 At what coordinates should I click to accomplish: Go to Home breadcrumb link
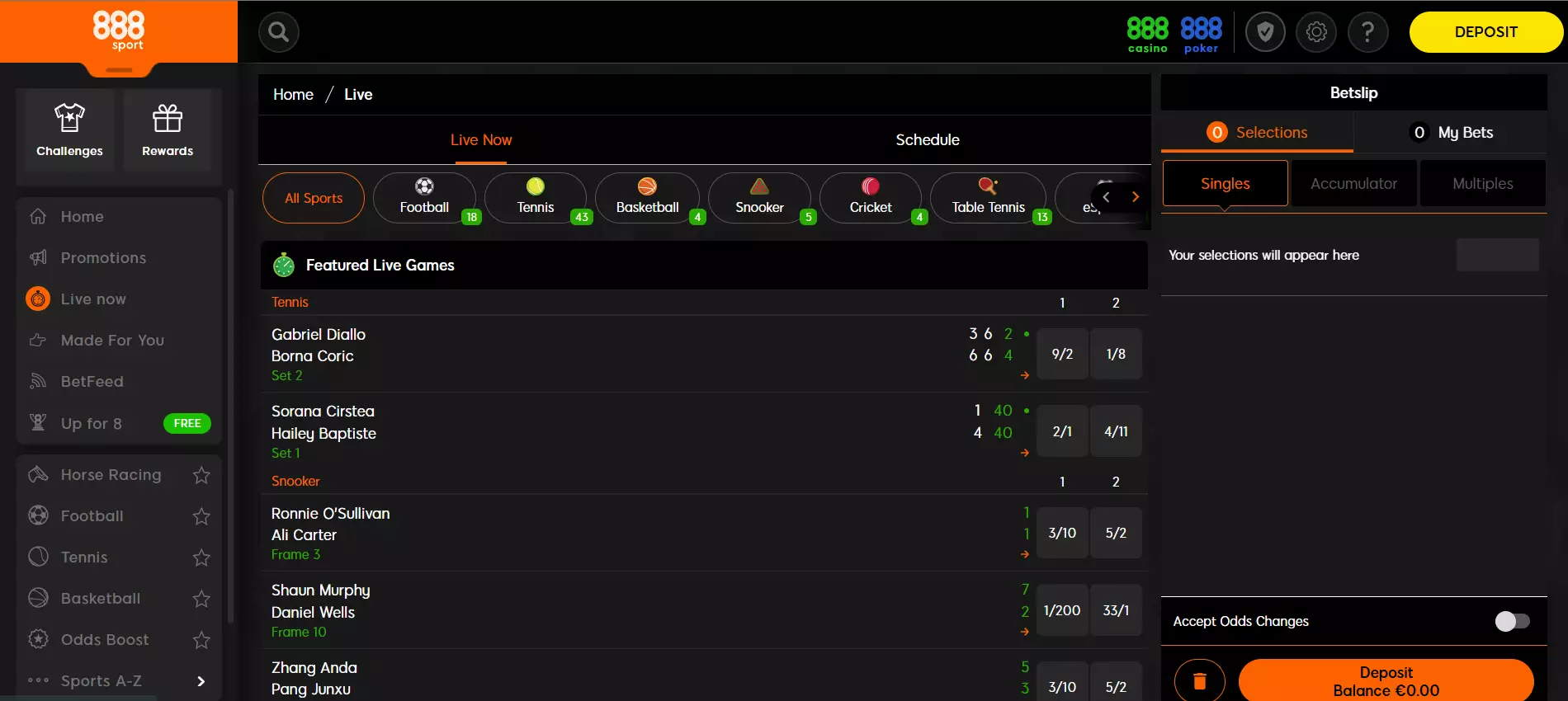click(x=293, y=95)
